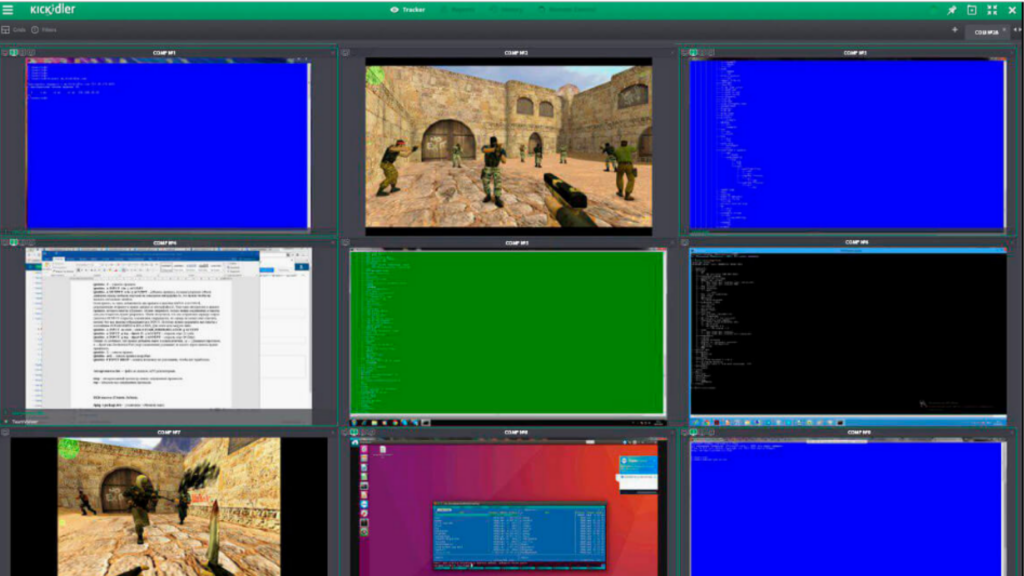Open COMP №7 Counter-Strike knife view thumbnail
Screen dimensions: 1024x576
click(168, 507)
